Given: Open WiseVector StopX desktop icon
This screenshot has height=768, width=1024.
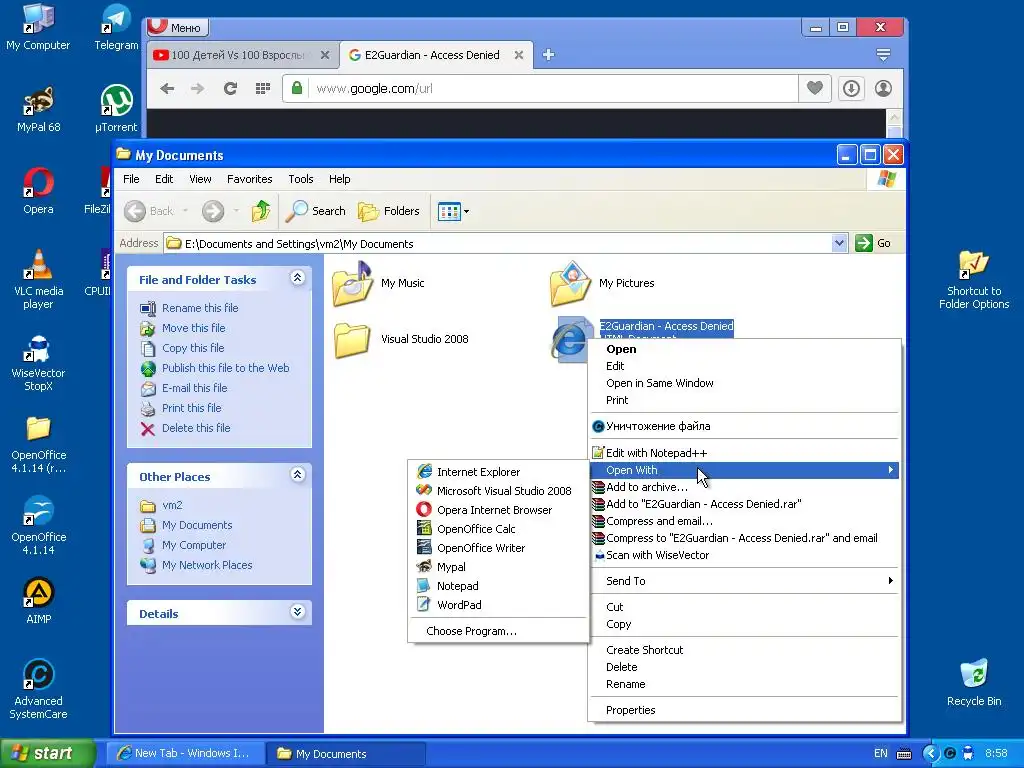Looking at the screenshot, I should [38, 362].
